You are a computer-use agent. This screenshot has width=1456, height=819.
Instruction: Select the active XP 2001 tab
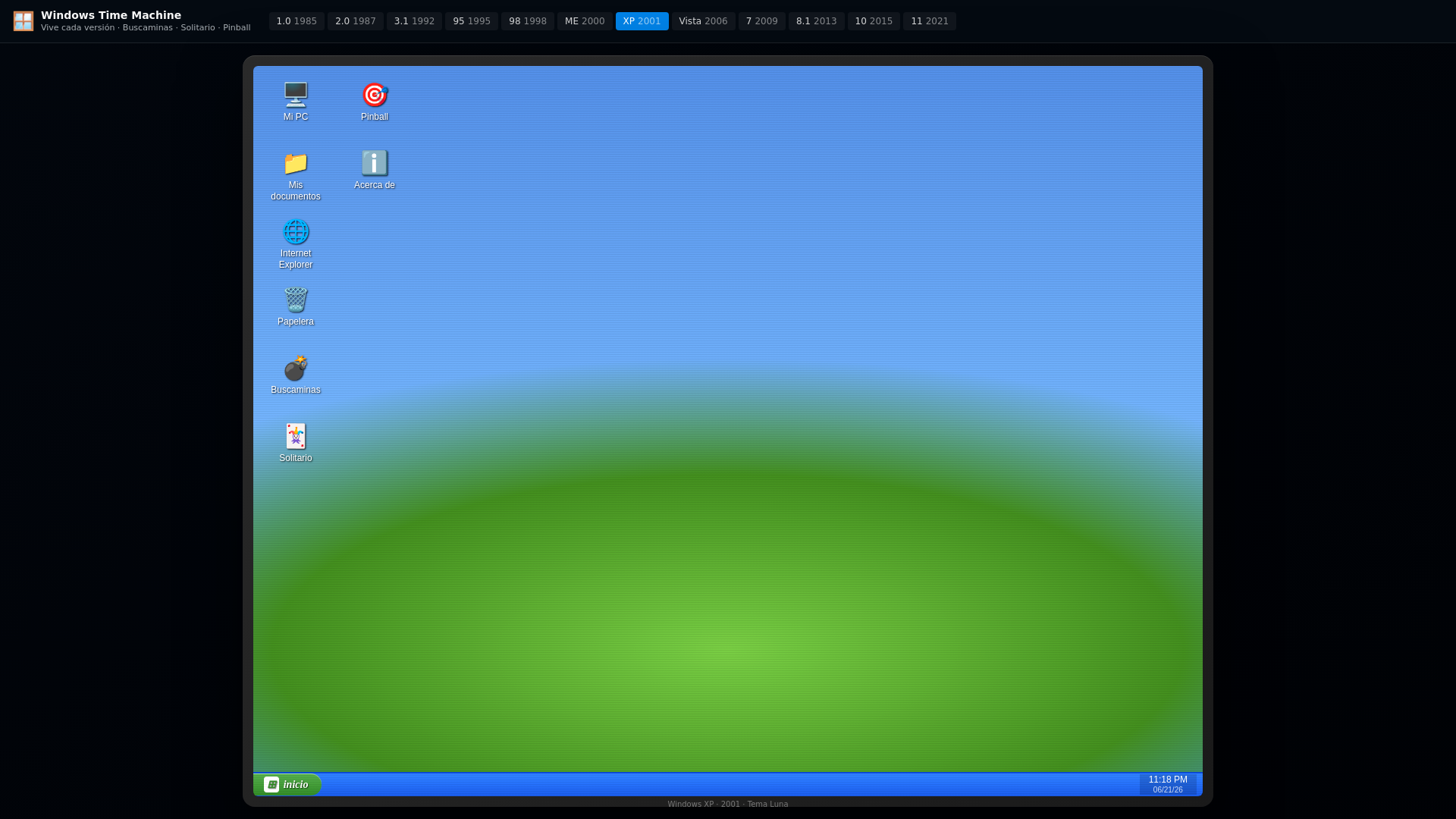pos(642,21)
